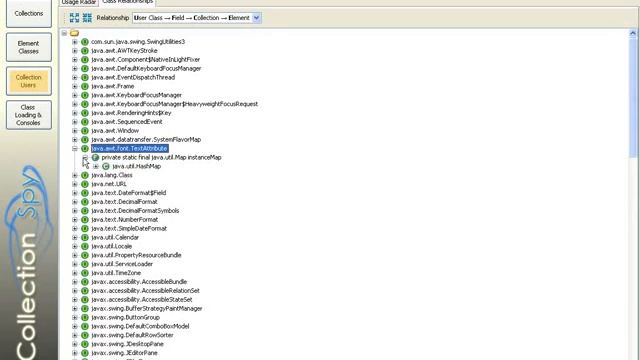Select java.text.DecimalFormatSymbols row
Screen dimensions: 640x360
(135, 211)
